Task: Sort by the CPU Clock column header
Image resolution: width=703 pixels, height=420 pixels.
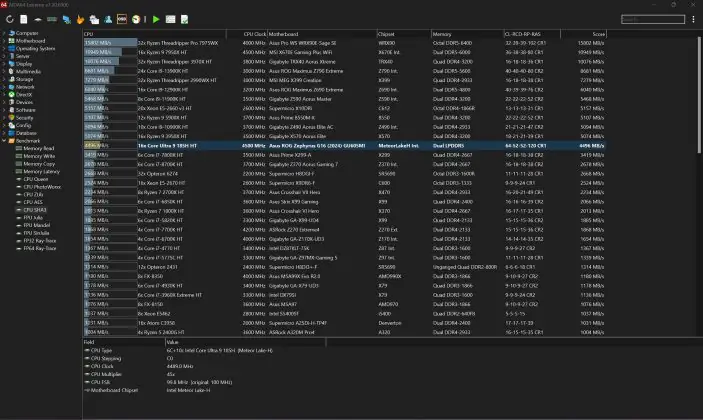Action: click(247, 34)
